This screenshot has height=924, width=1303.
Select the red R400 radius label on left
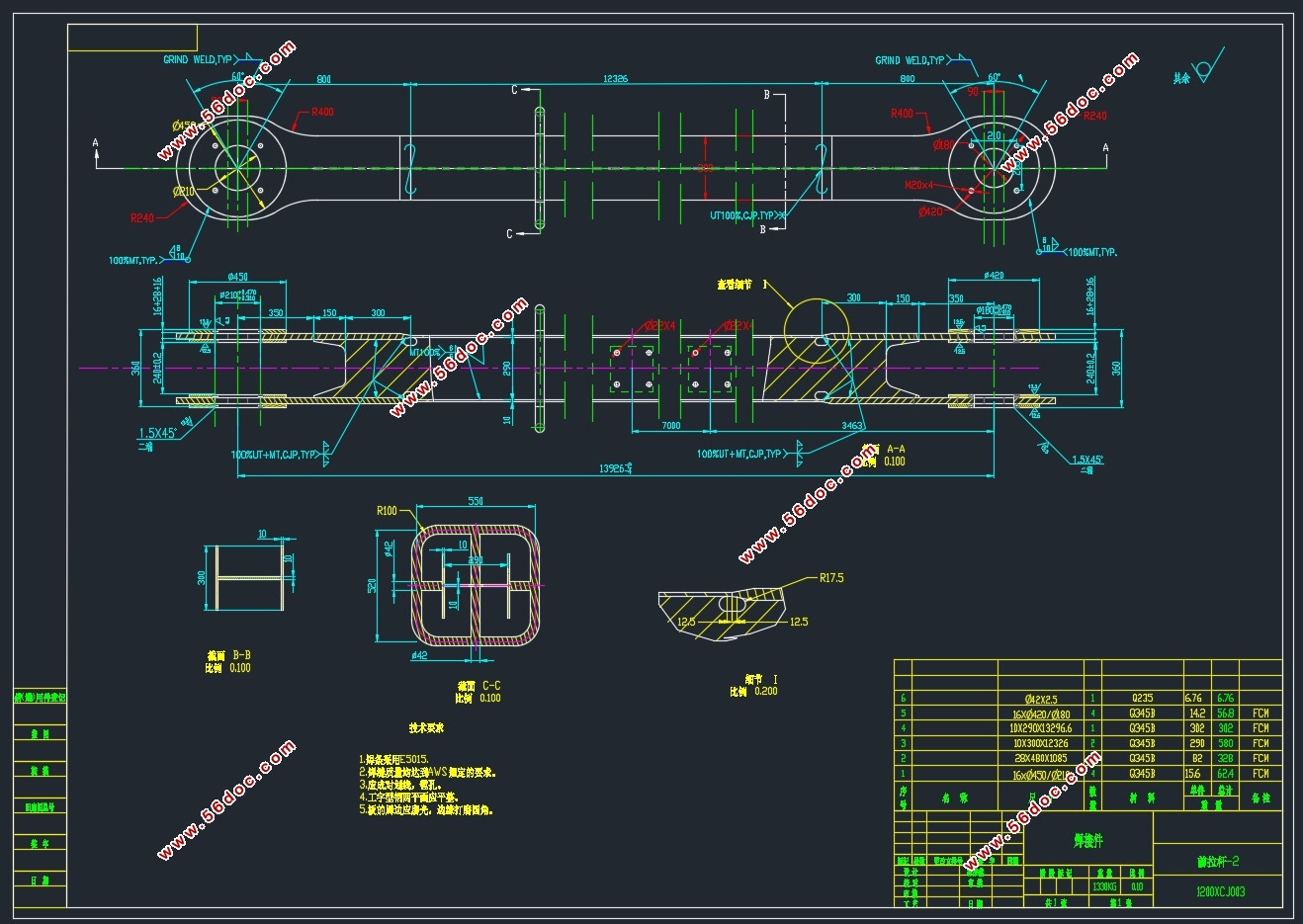point(322,112)
